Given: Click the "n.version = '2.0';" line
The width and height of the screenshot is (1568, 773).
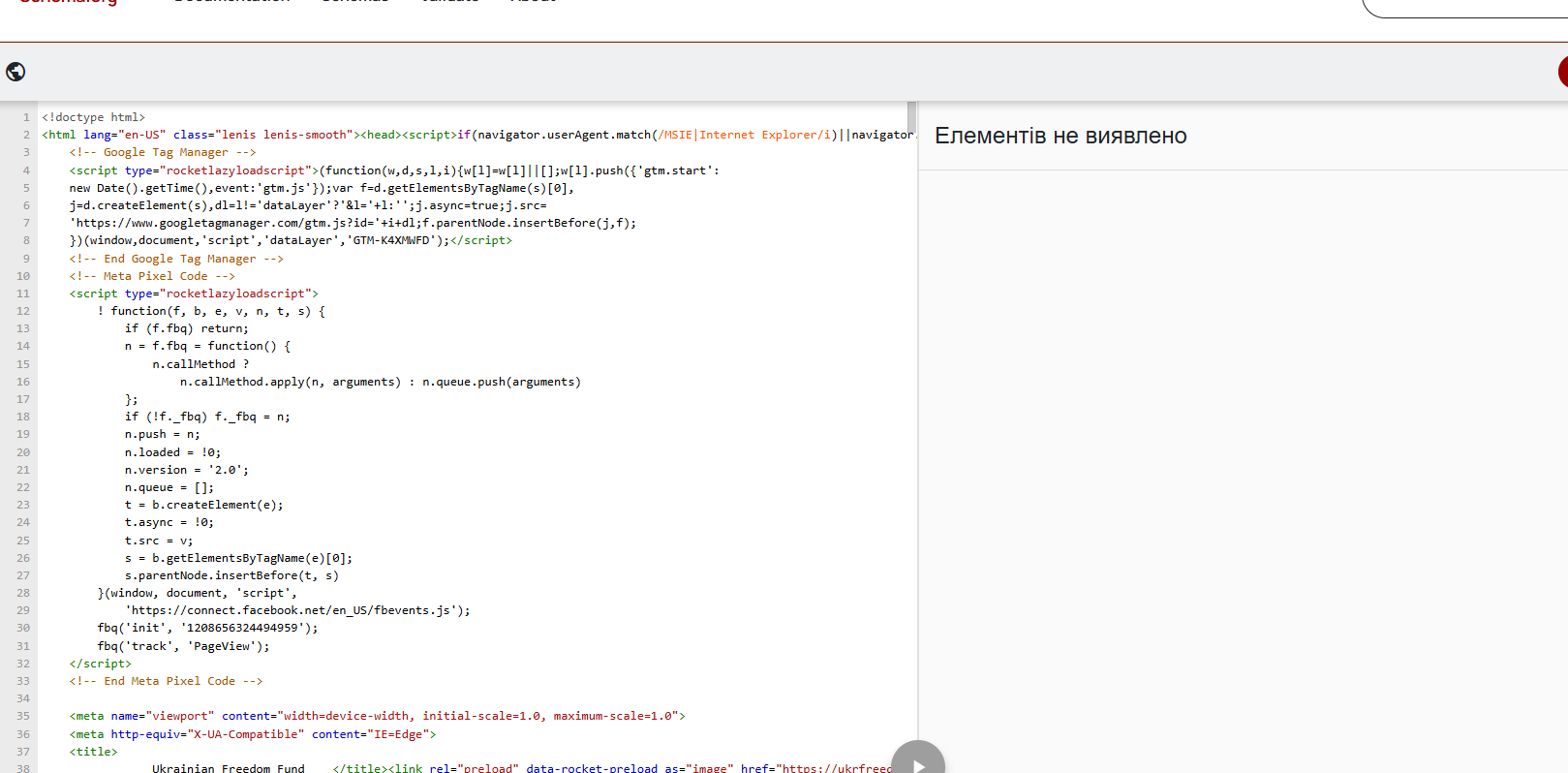Looking at the screenshot, I should pos(187,470).
